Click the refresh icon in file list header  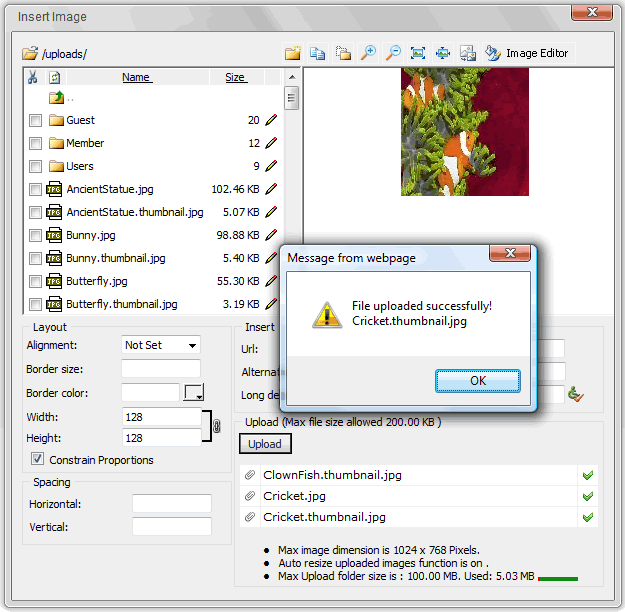[55, 77]
